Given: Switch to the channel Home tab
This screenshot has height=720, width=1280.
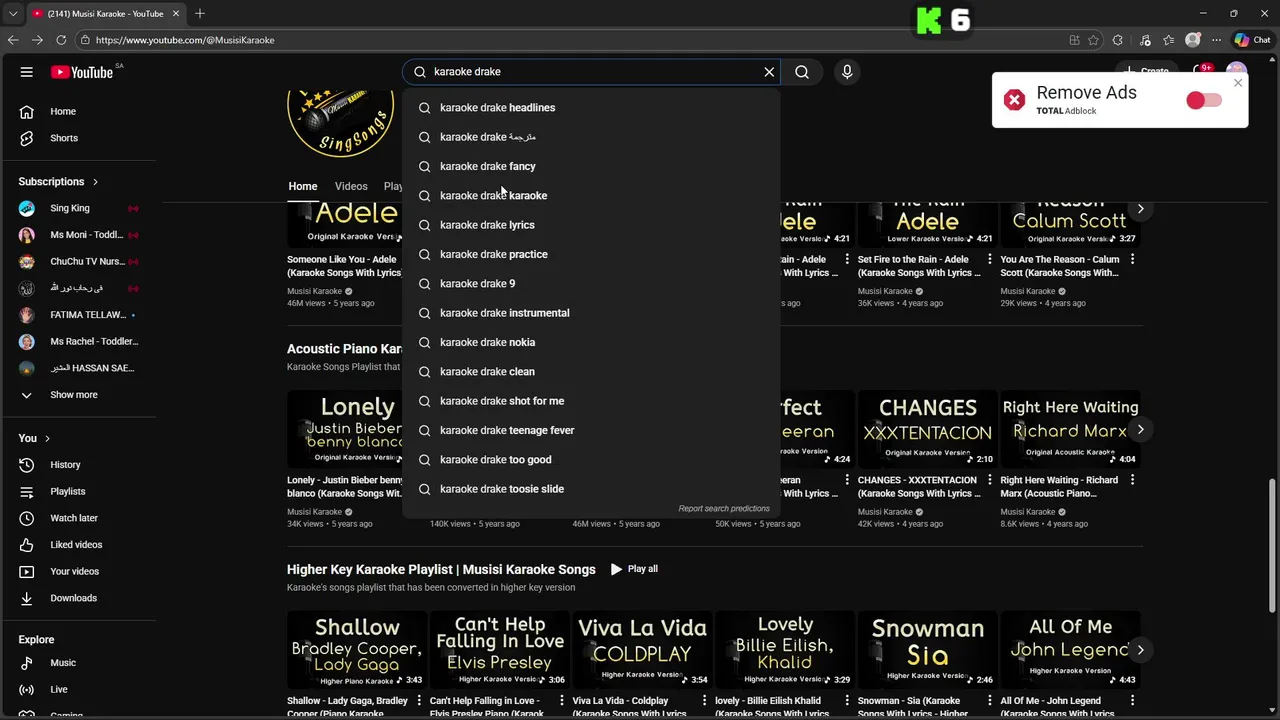Looking at the screenshot, I should (303, 186).
